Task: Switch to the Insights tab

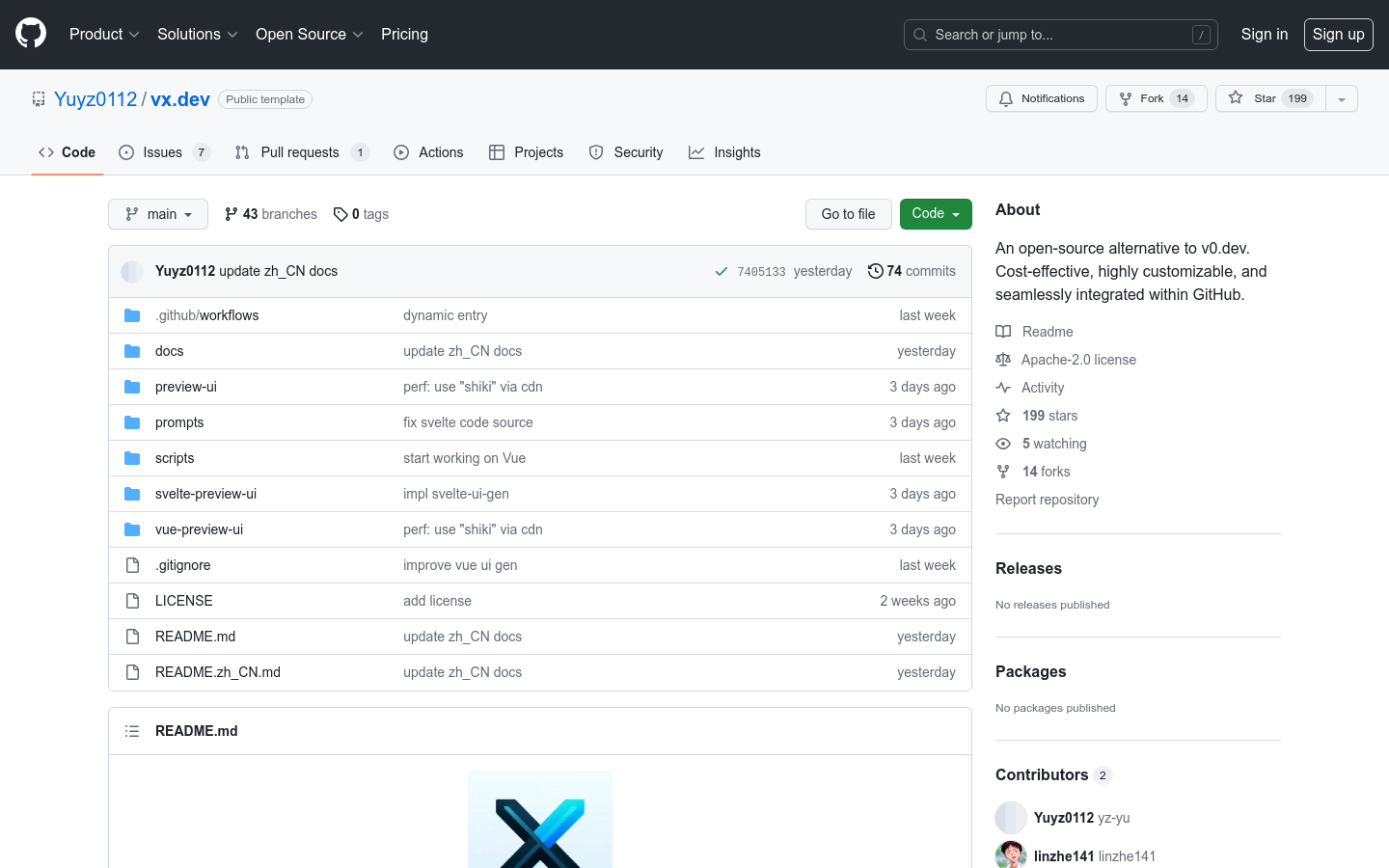Action: coord(724,152)
